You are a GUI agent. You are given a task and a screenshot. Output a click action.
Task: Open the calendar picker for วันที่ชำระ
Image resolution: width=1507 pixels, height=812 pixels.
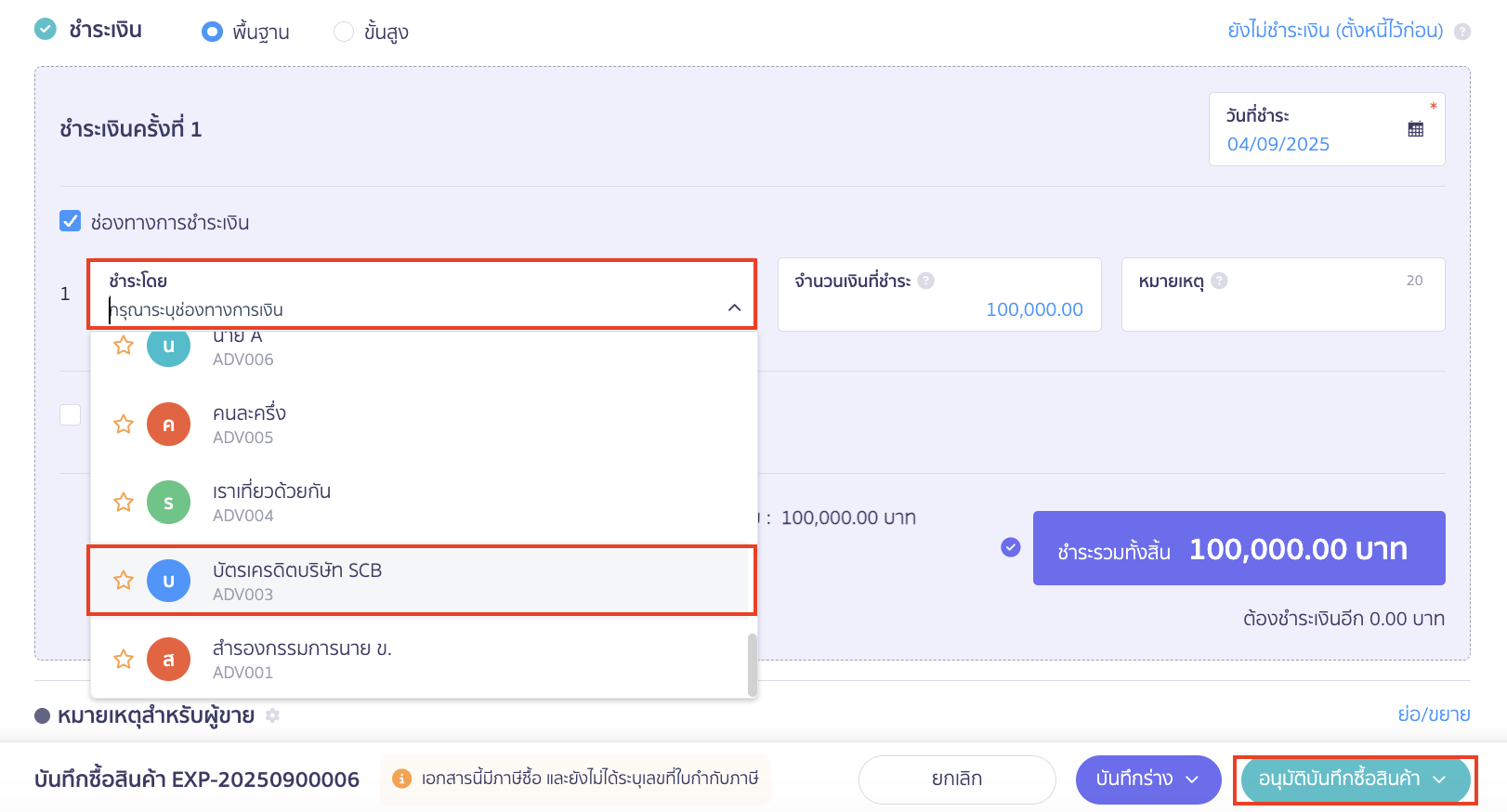tap(1415, 129)
